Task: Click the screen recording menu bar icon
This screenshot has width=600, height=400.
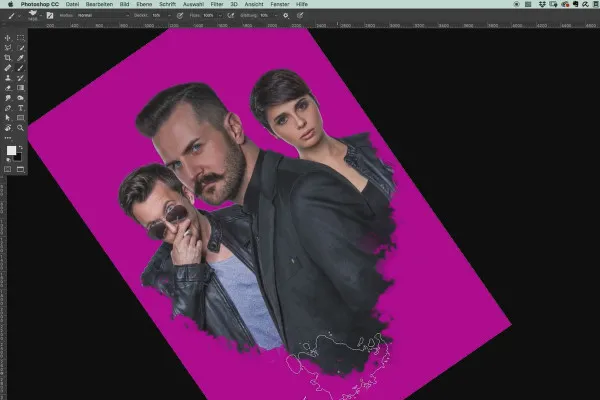Action: (x=517, y=4)
